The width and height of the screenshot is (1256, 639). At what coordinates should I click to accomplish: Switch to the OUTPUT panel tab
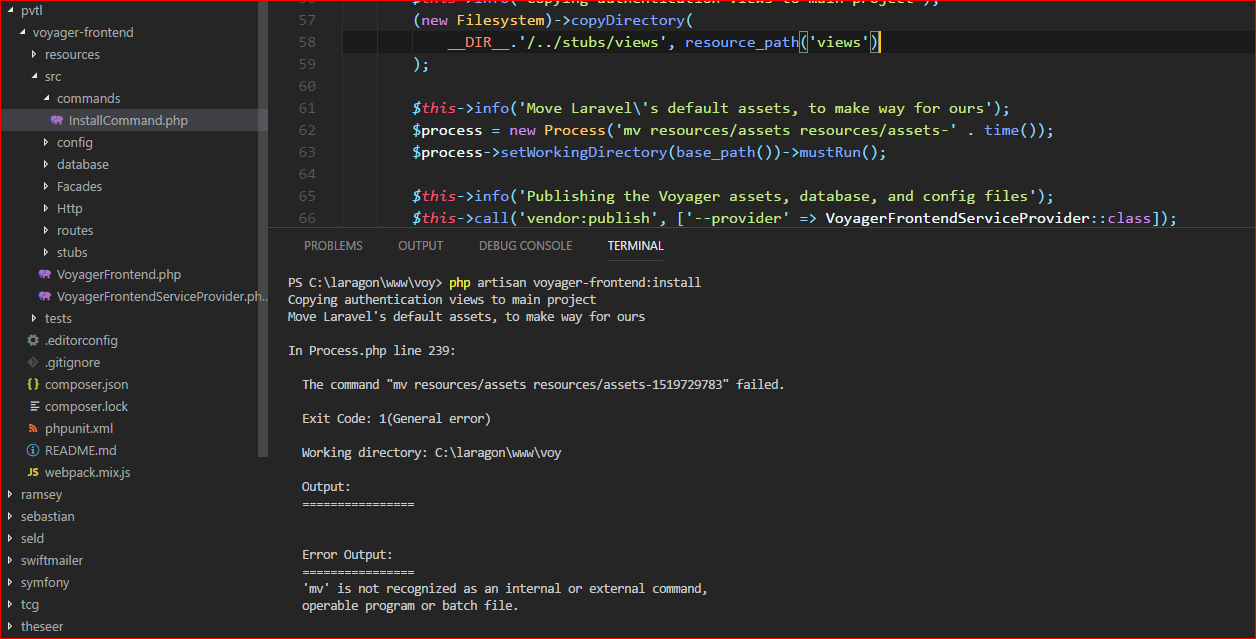420,245
